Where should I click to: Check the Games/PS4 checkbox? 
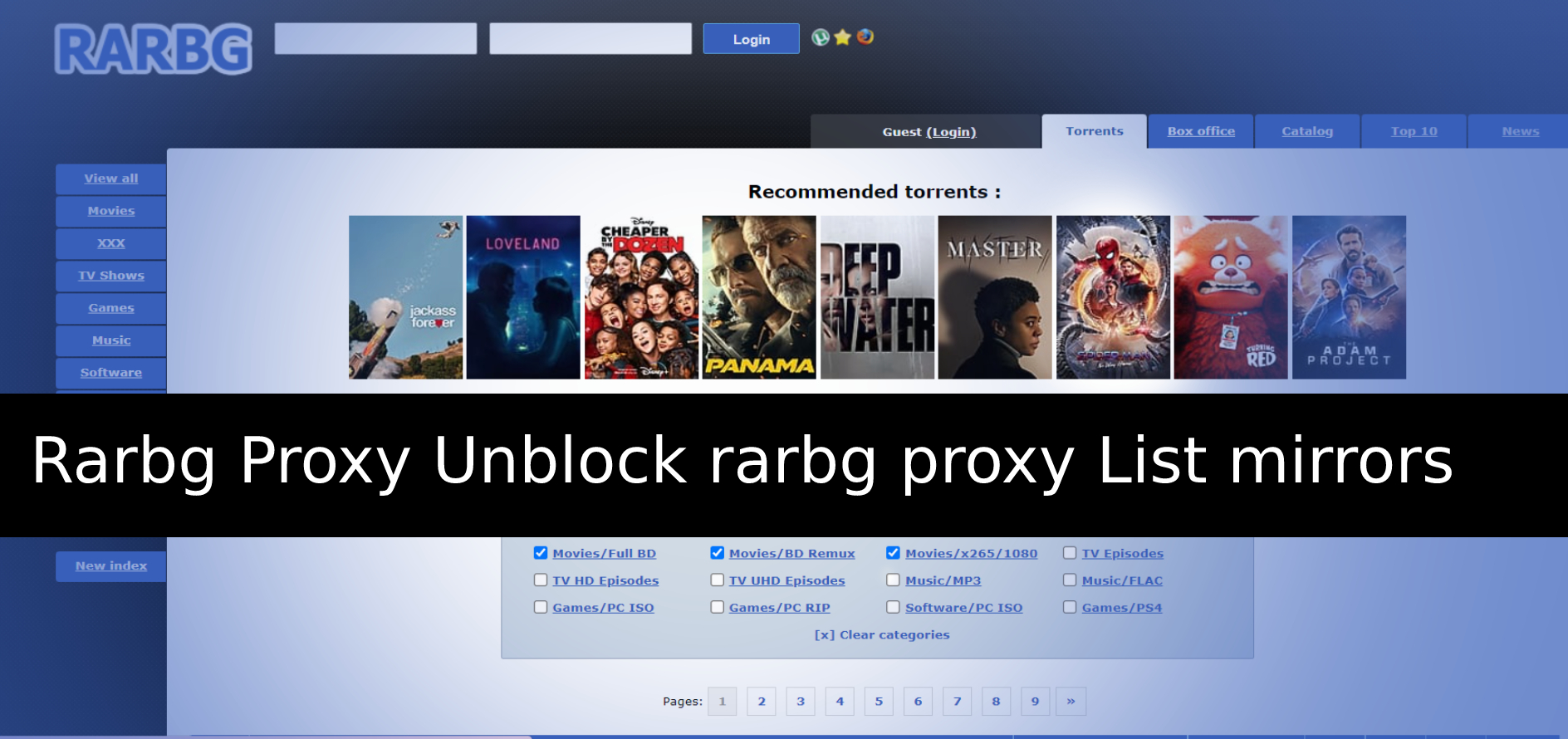[x=1070, y=608]
